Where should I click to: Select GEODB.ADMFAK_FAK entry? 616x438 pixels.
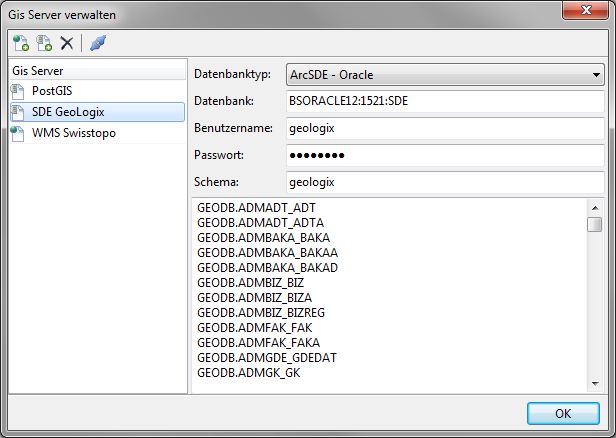255,328
